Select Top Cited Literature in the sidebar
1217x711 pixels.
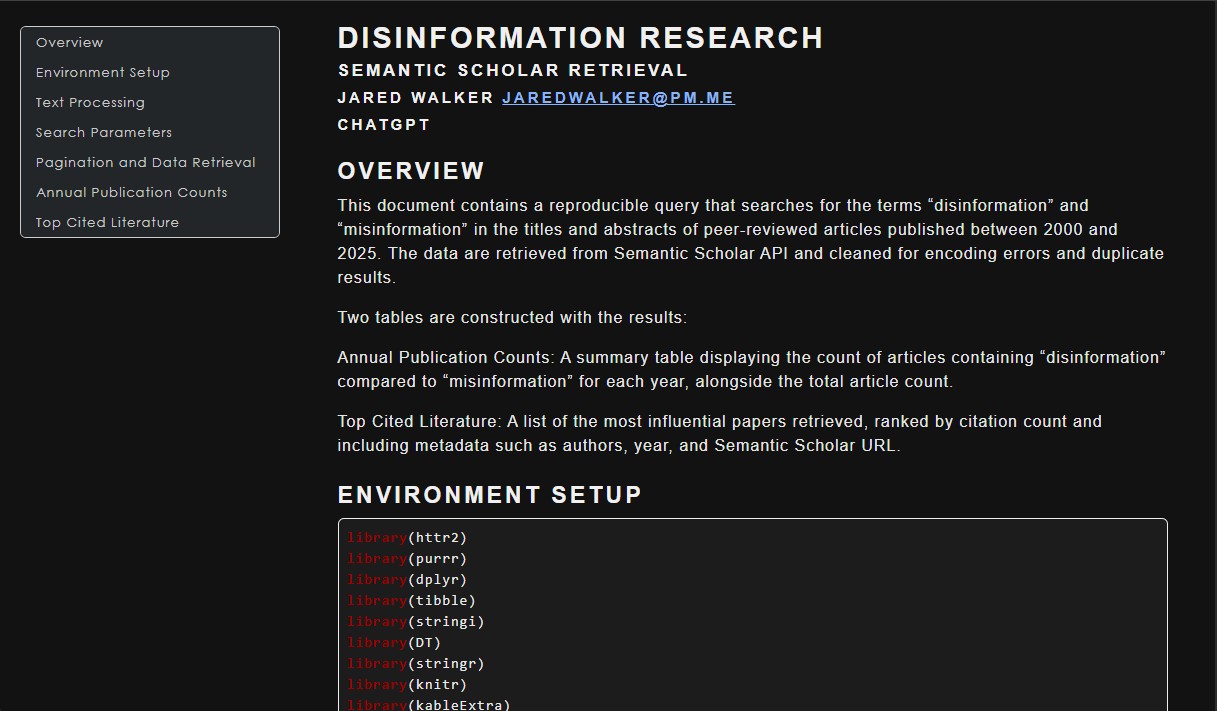[108, 222]
